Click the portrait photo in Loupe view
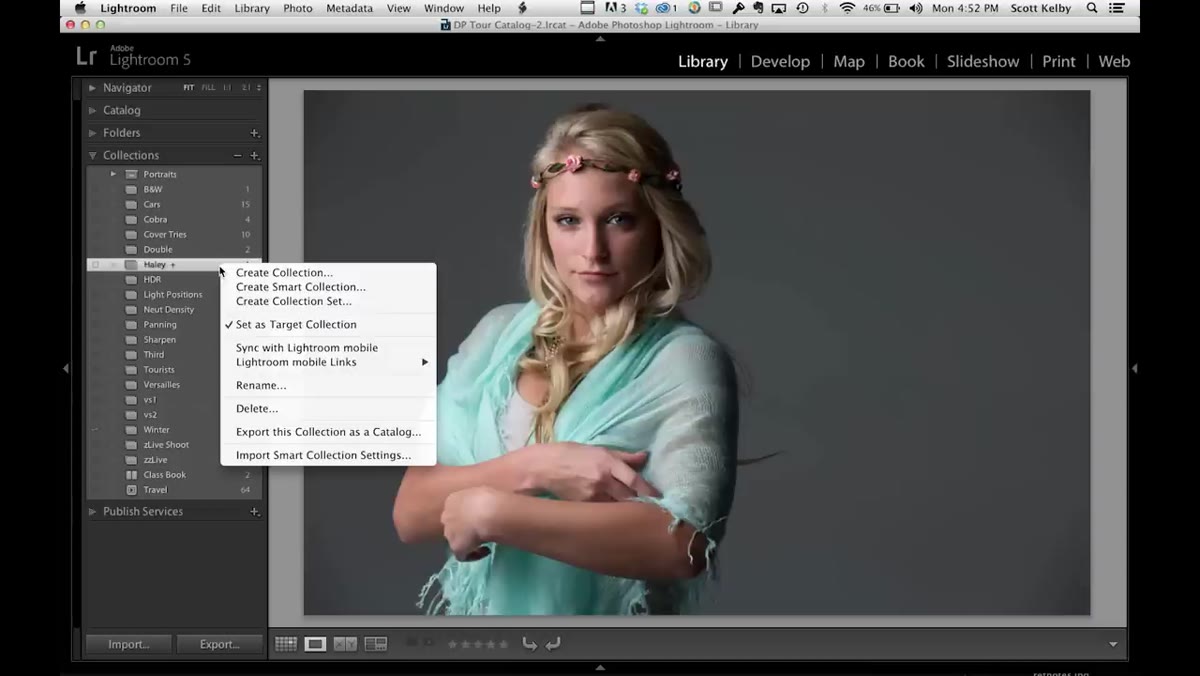The width and height of the screenshot is (1200, 676). pyautogui.click(x=697, y=352)
